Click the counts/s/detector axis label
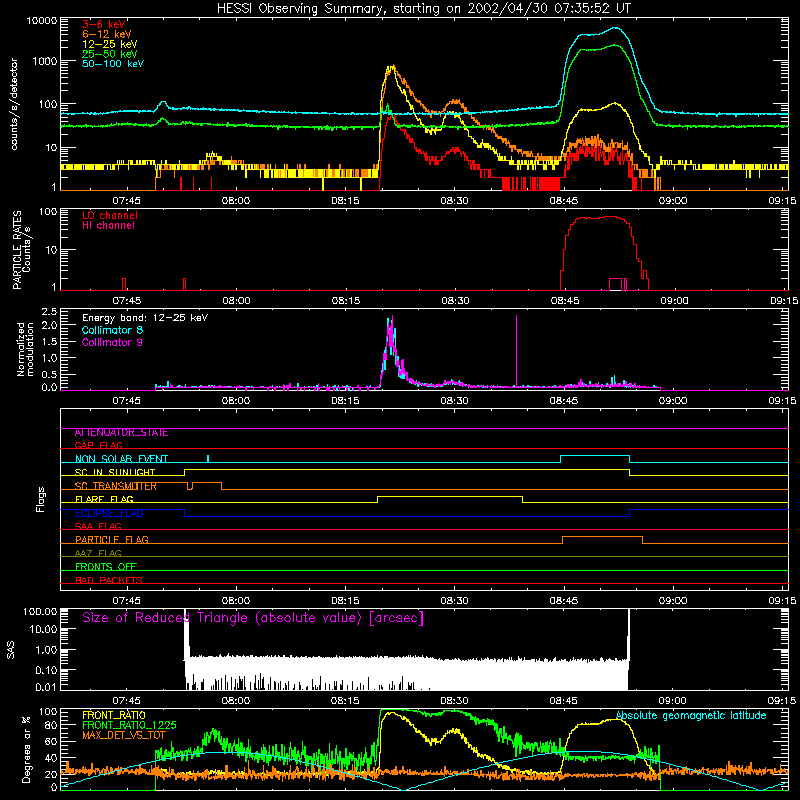 14,104
